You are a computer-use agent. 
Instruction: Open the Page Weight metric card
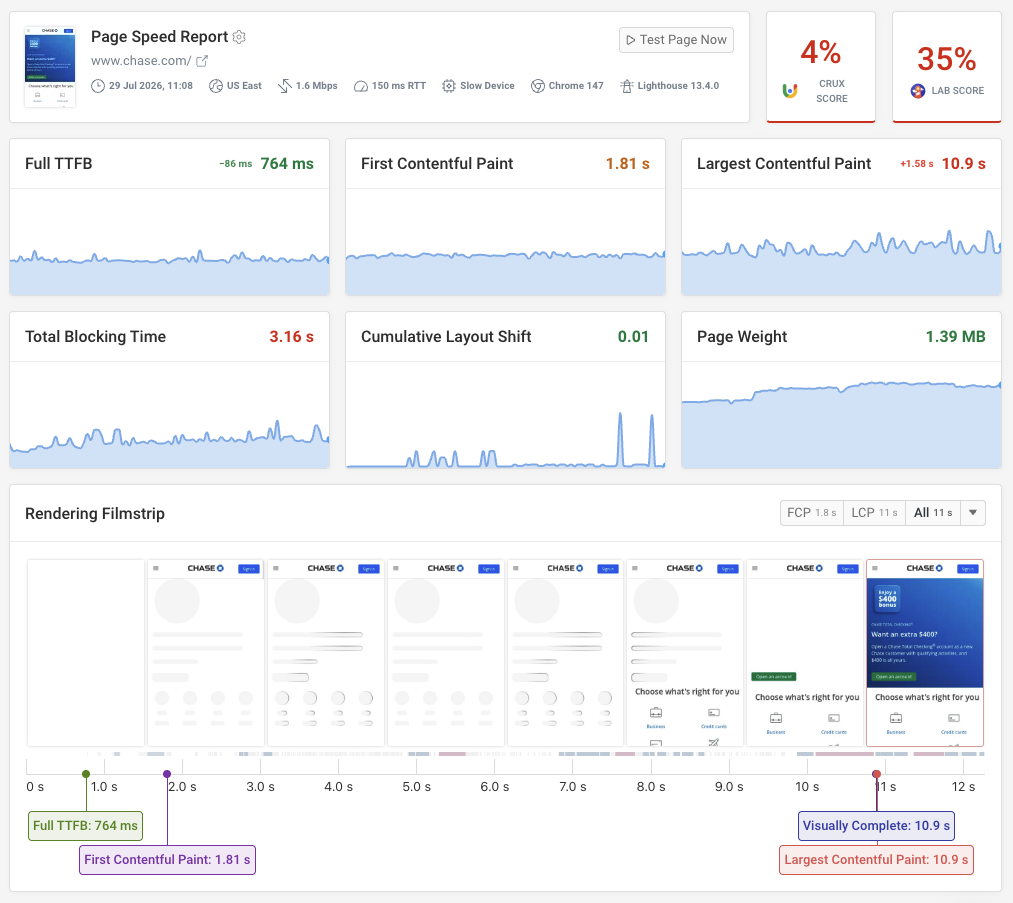[841, 390]
